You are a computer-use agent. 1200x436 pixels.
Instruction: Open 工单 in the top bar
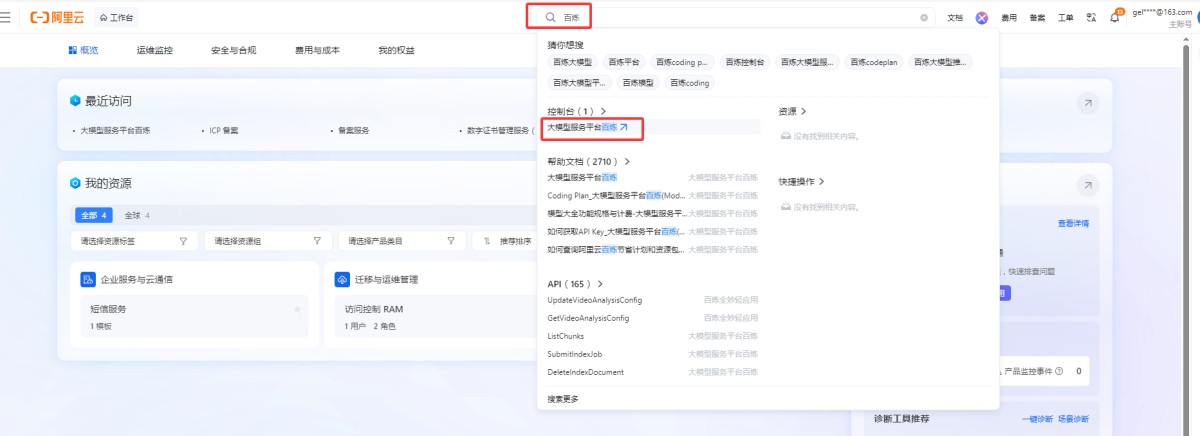[x=1065, y=17]
